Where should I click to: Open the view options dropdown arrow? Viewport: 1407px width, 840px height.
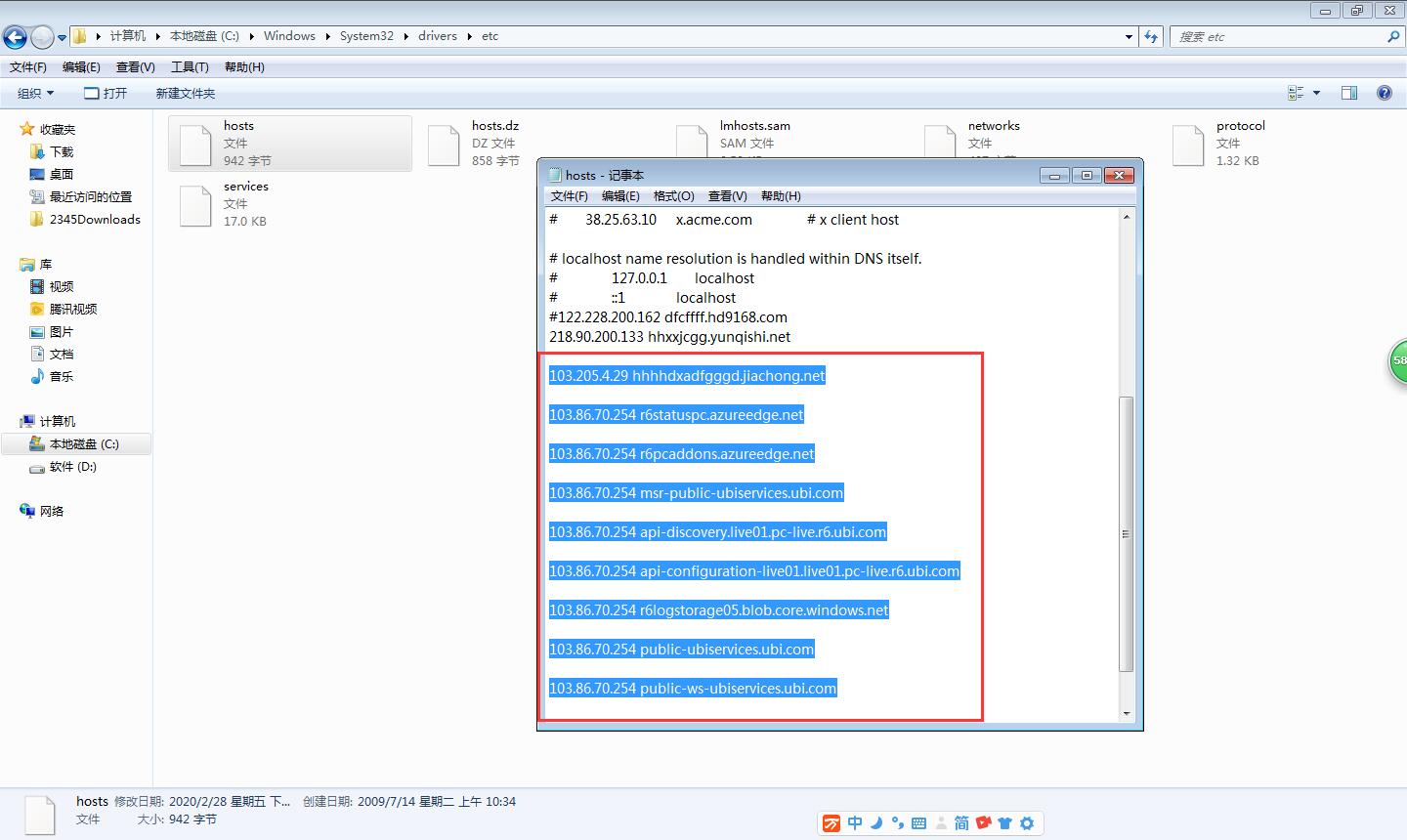click(x=1316, y=93)
